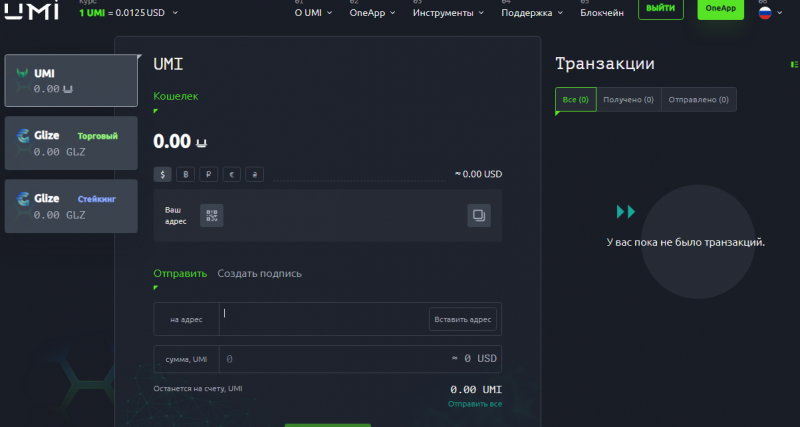Select the Кошелек tab
This screenshot has height=427, width=800.
[x=176, y=96]
